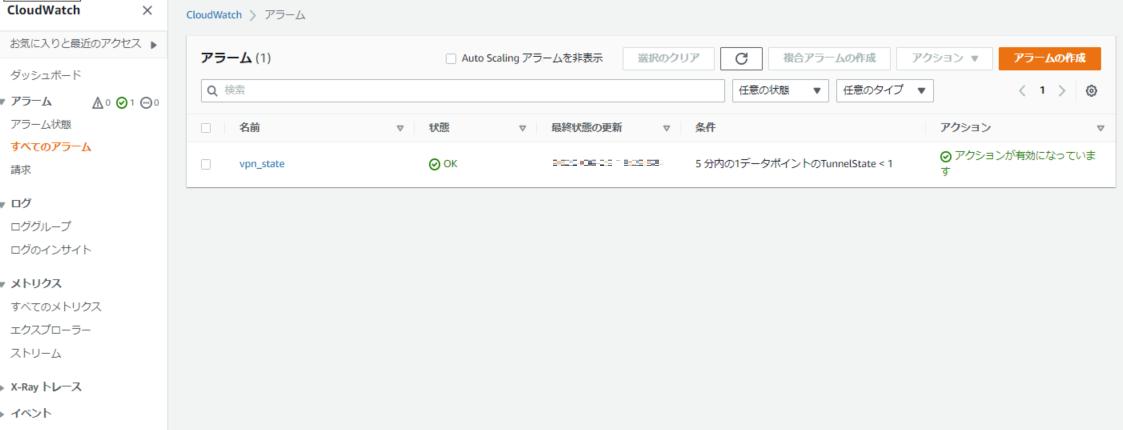Toggle Auto Scaling アラームを非表示 checkbox
The width and height of the screenshot is (1123, 430).
[x=451, y=59]
